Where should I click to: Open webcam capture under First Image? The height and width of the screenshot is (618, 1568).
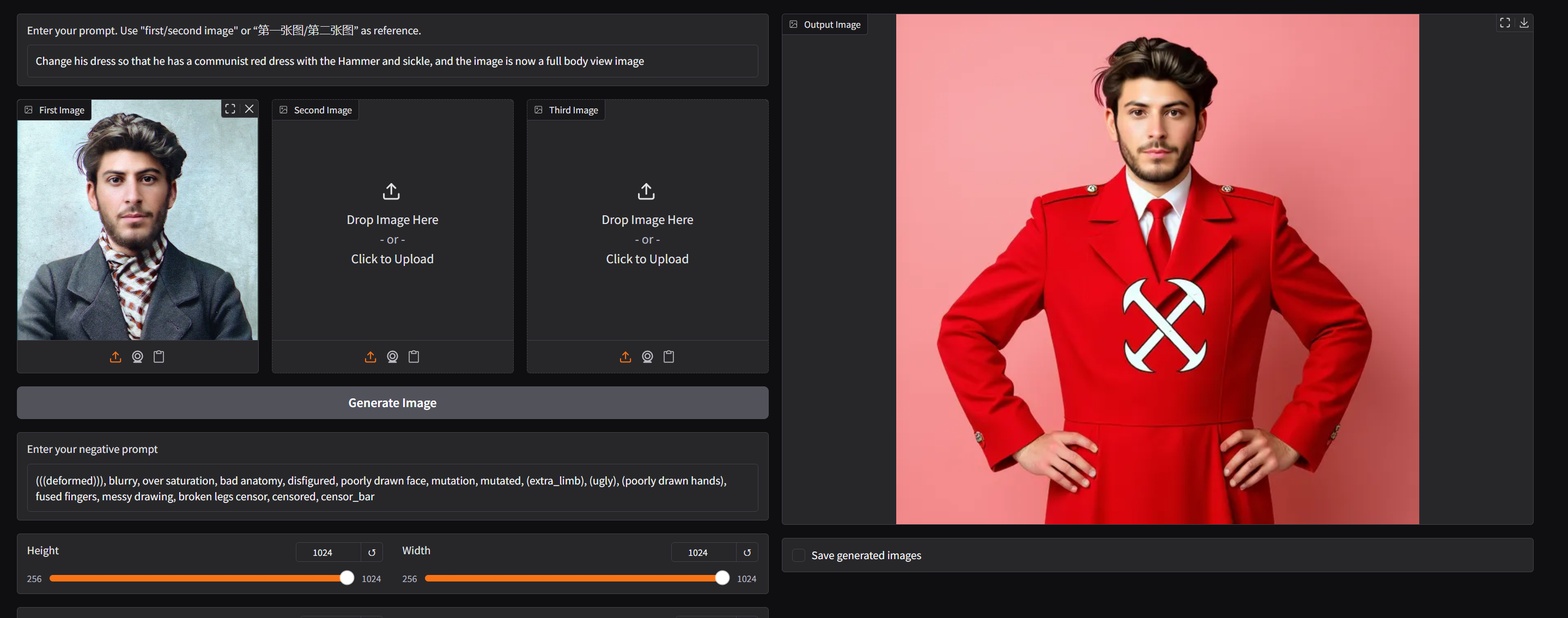tap(137, 357)
